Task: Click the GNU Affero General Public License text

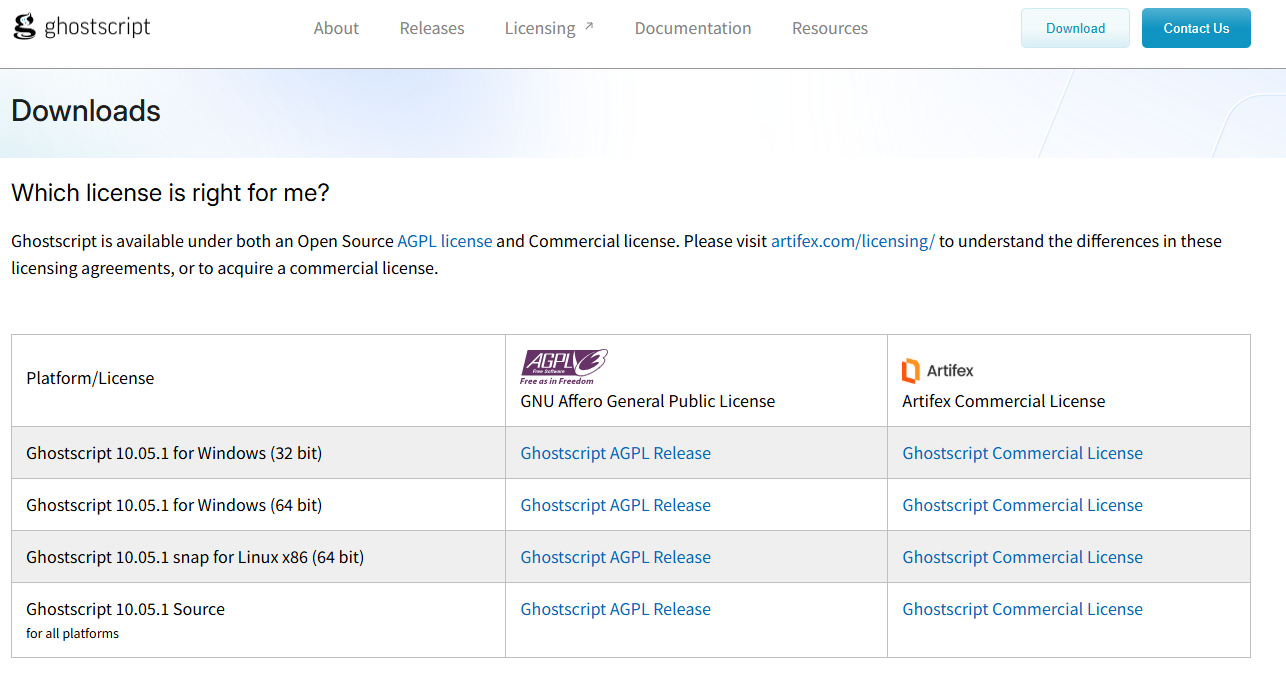Action: tap(648, 401)
